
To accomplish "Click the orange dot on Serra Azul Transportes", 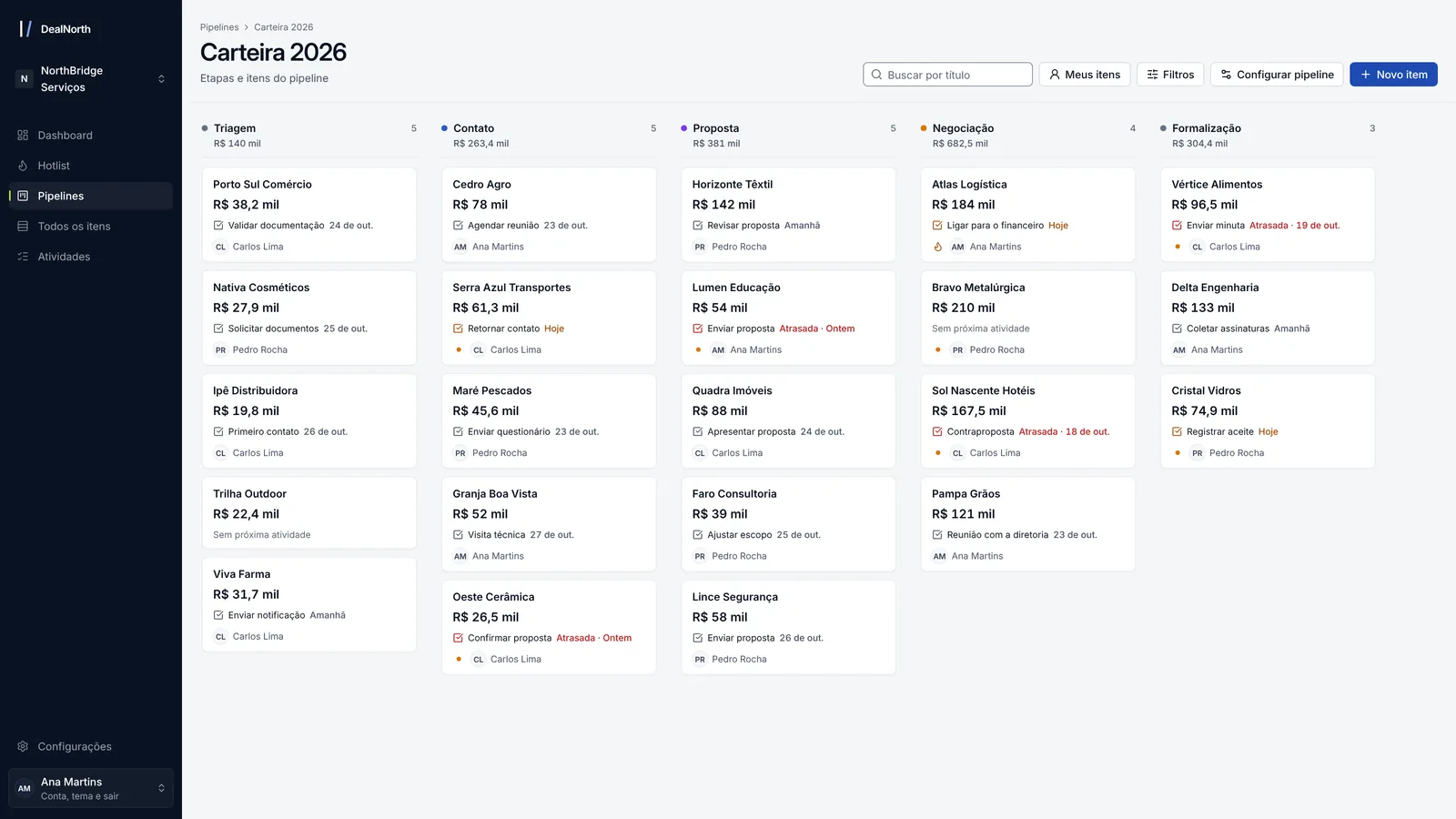I will tap(459, 349).
